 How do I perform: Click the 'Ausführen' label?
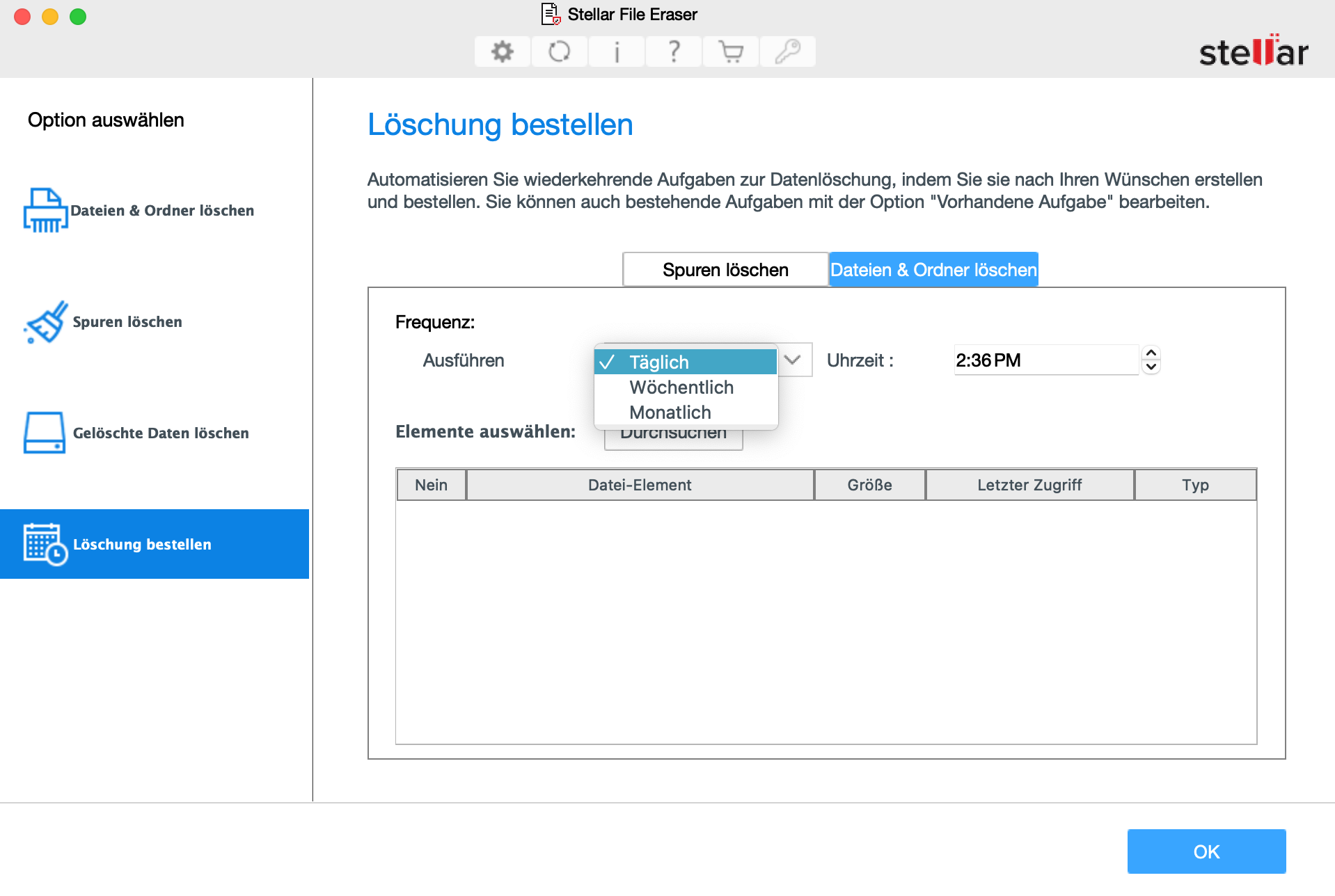[464, 360]
